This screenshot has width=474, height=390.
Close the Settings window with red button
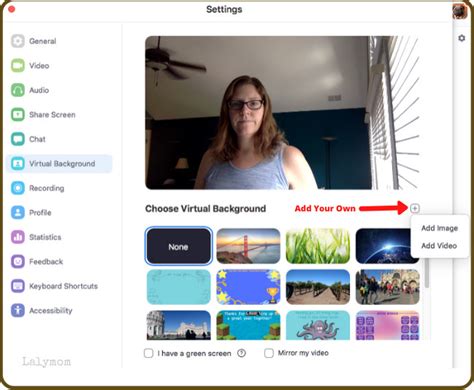tap(11, 9)
